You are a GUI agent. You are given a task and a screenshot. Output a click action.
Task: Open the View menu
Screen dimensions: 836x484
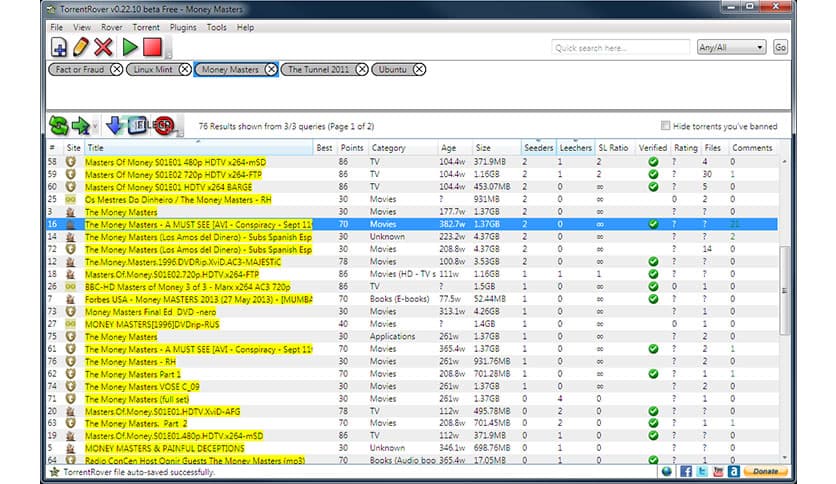[x=82, y=27]
